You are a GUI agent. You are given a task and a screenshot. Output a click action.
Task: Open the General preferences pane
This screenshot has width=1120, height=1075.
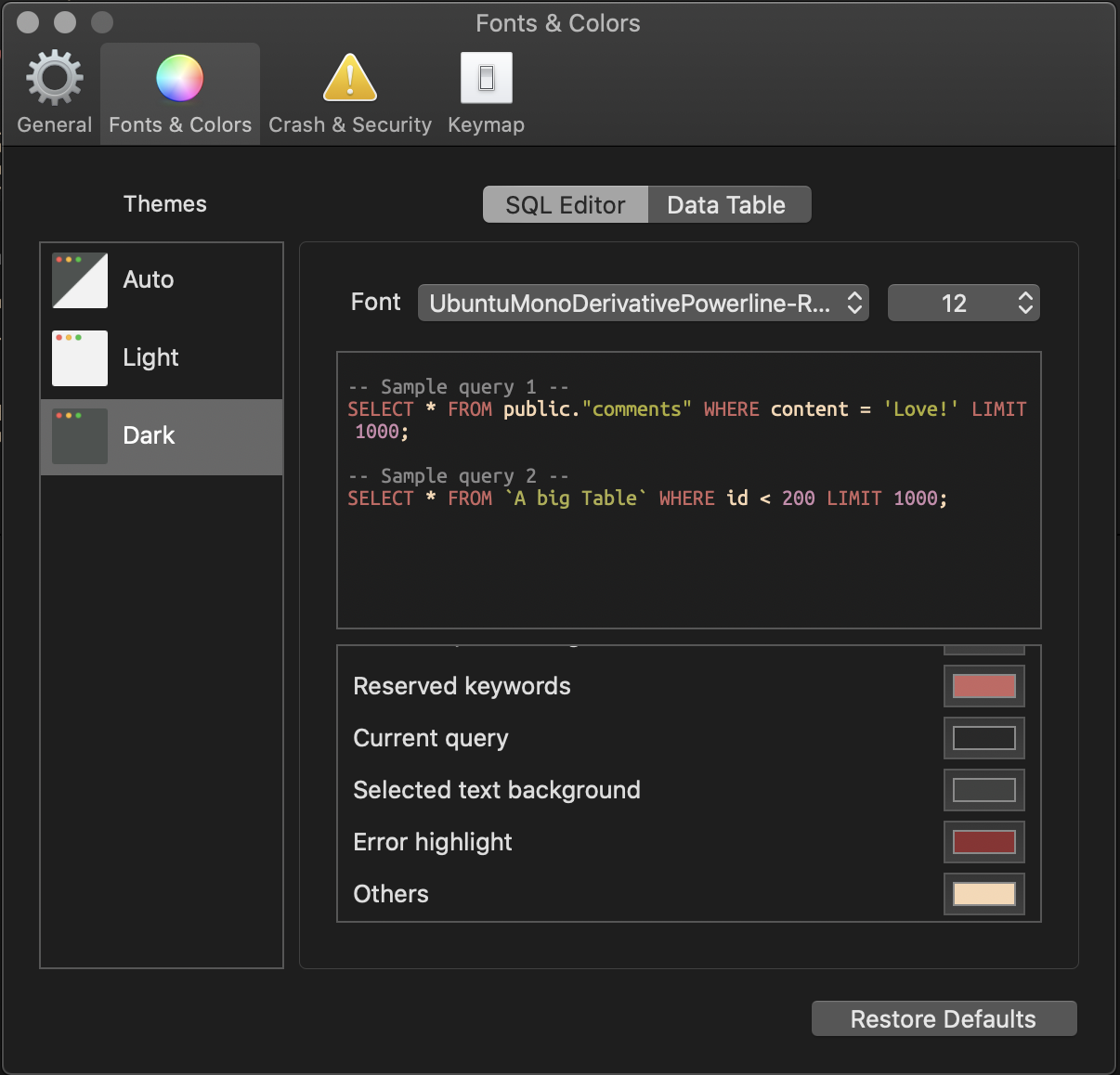tap(53, 90)
